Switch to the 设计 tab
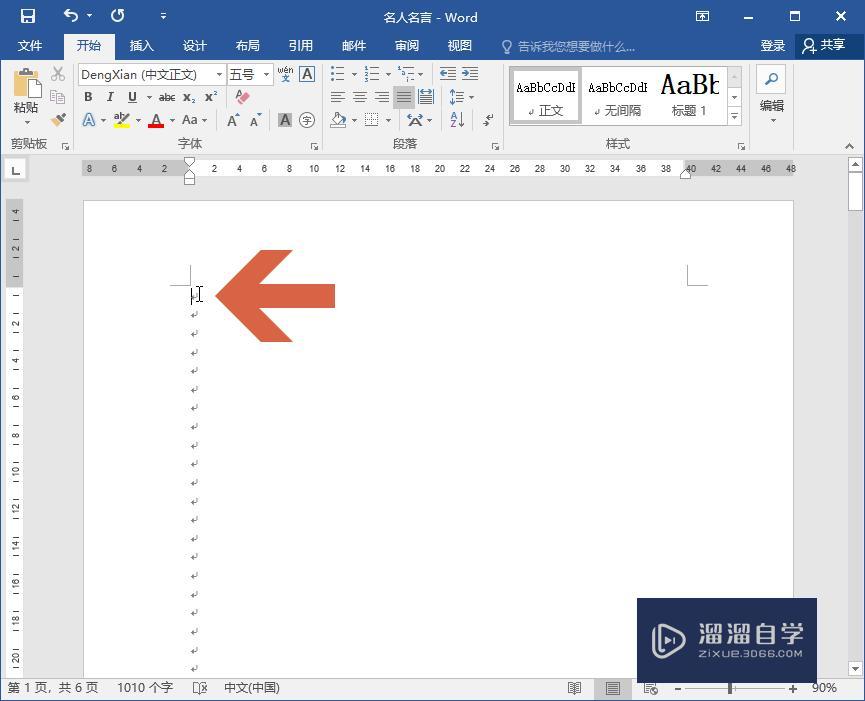The height and width of the screenshot is (701, 865). coord(194,46)
